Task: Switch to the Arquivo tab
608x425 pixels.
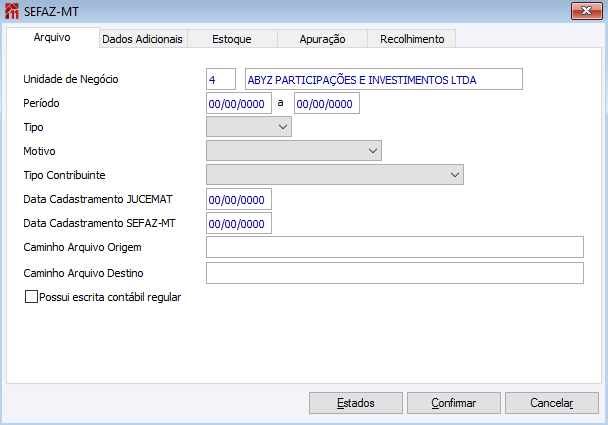Action: (52, 38)
